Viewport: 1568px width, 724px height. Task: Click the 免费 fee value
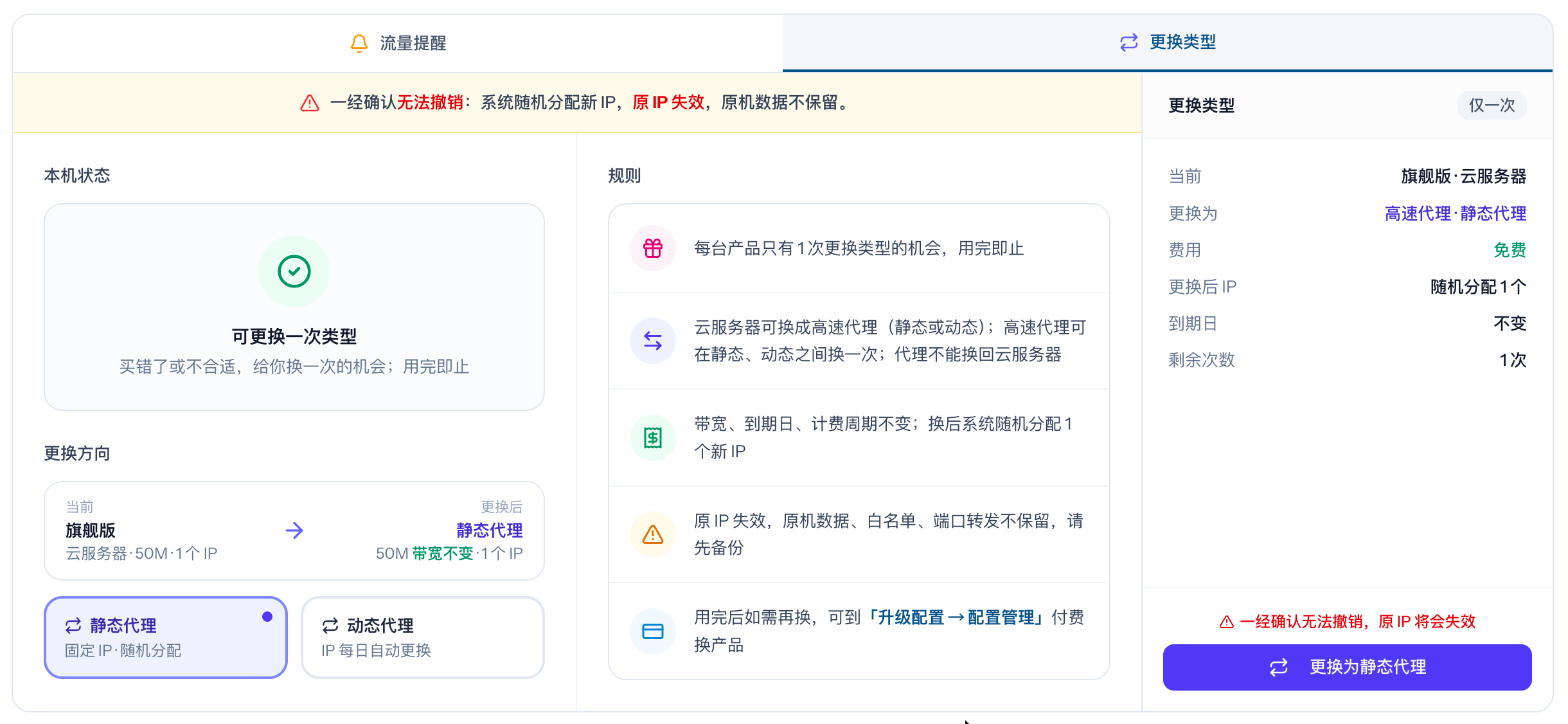click(x=1510, y=250)
